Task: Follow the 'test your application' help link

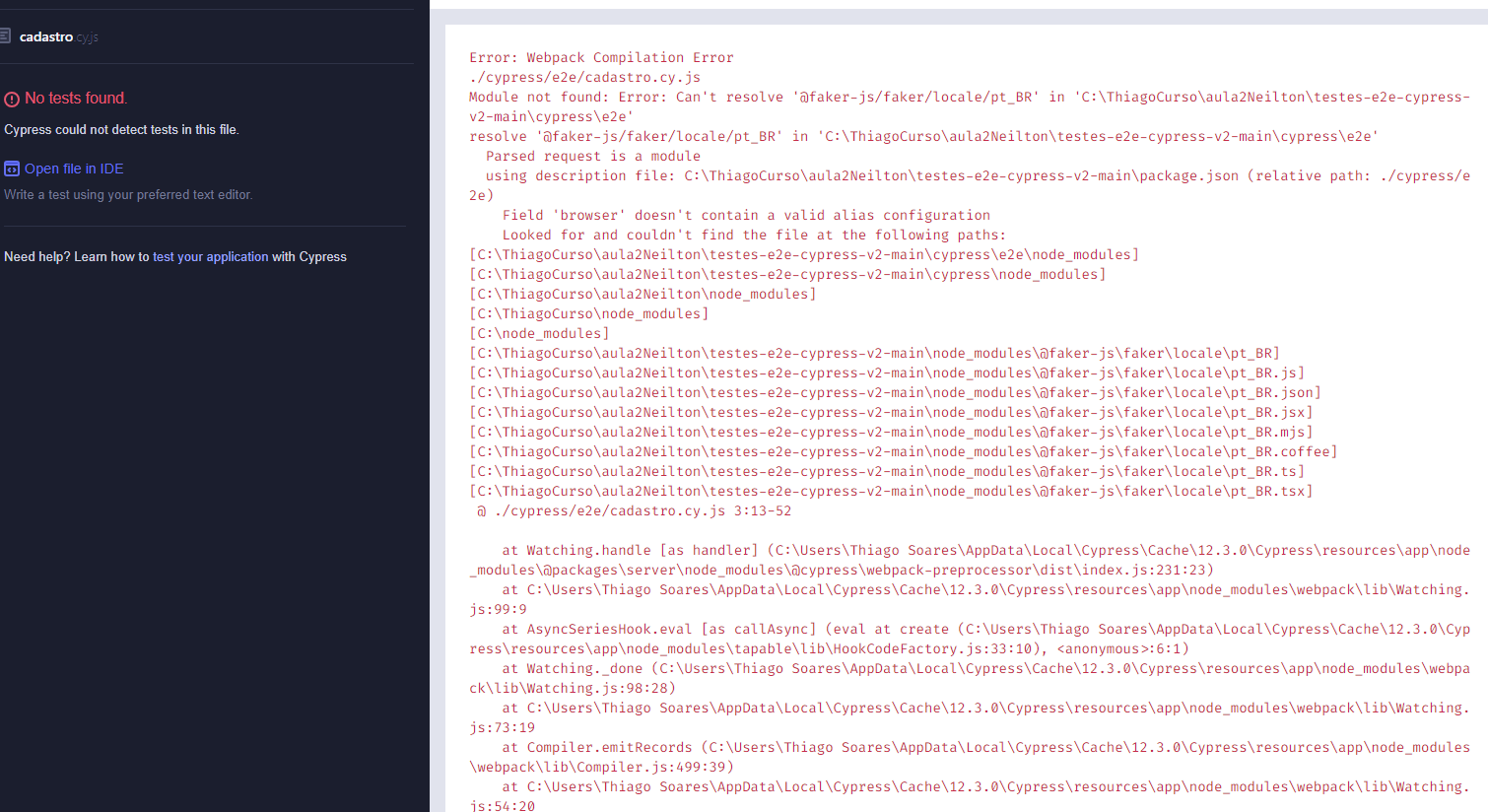Action: pos(210,256)
